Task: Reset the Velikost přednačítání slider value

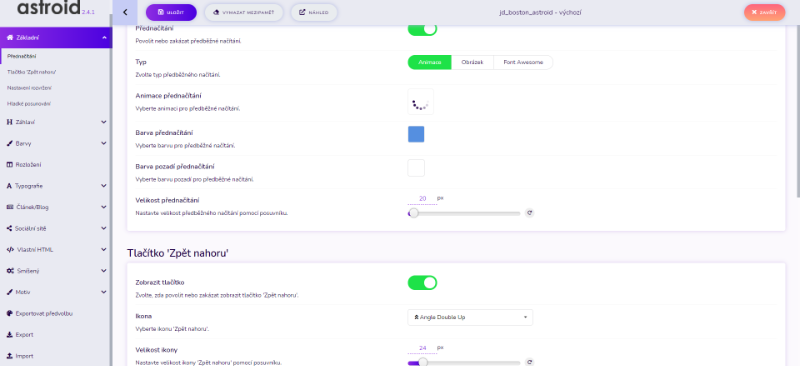Action: 529,213
